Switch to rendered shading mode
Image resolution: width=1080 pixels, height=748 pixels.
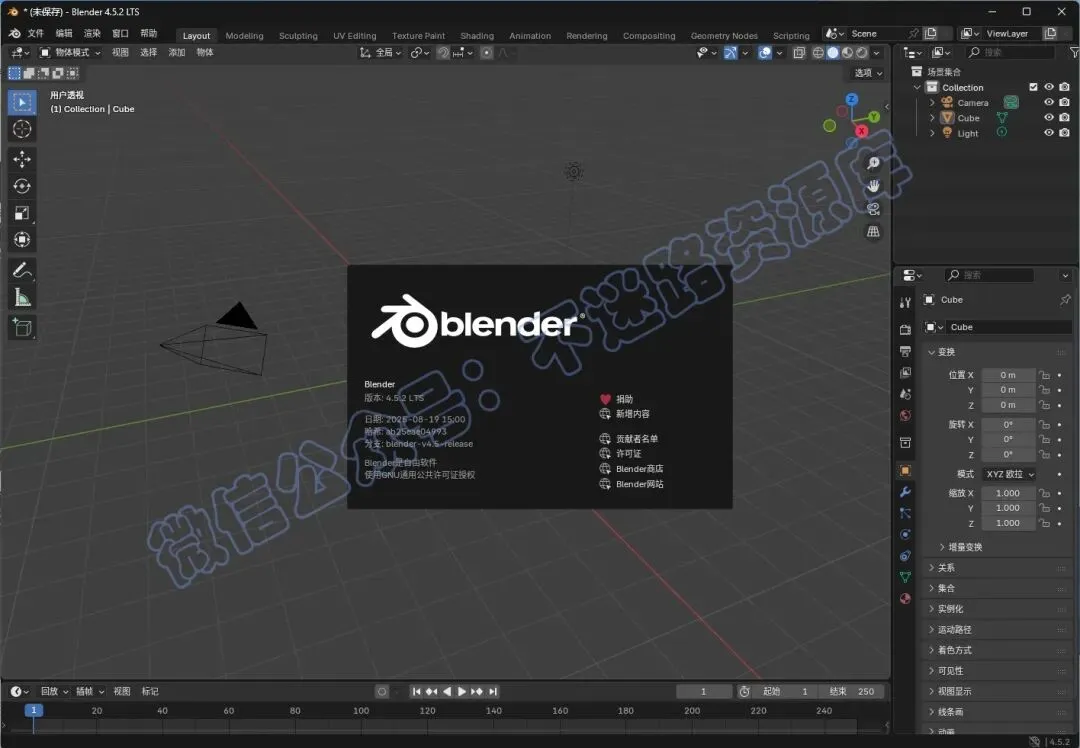coord(862,52)
